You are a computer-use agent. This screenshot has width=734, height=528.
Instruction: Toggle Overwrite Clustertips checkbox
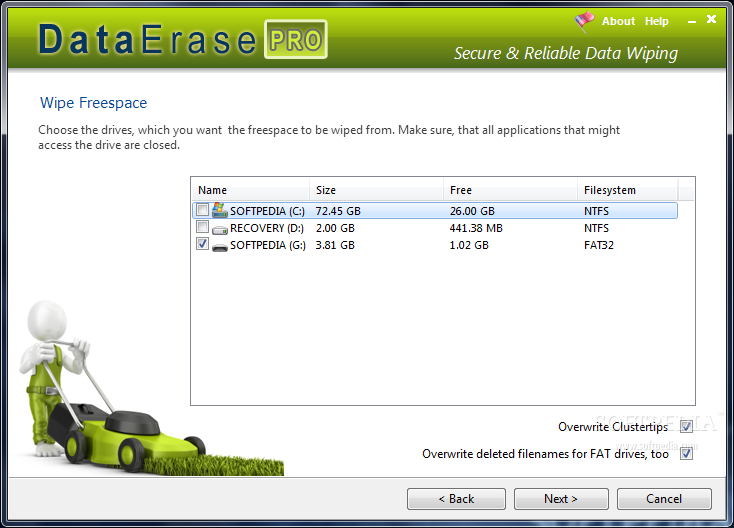pos(686,426)
